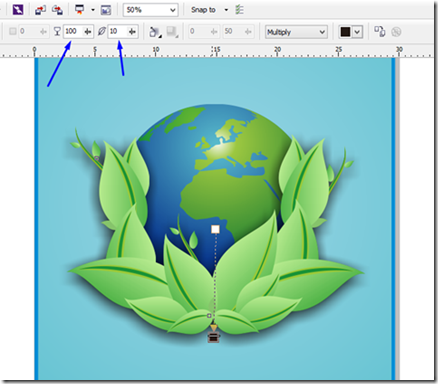Screen dimensions: 438x384
Task: Click the Snap to button
Action: [x=203, y=10]
